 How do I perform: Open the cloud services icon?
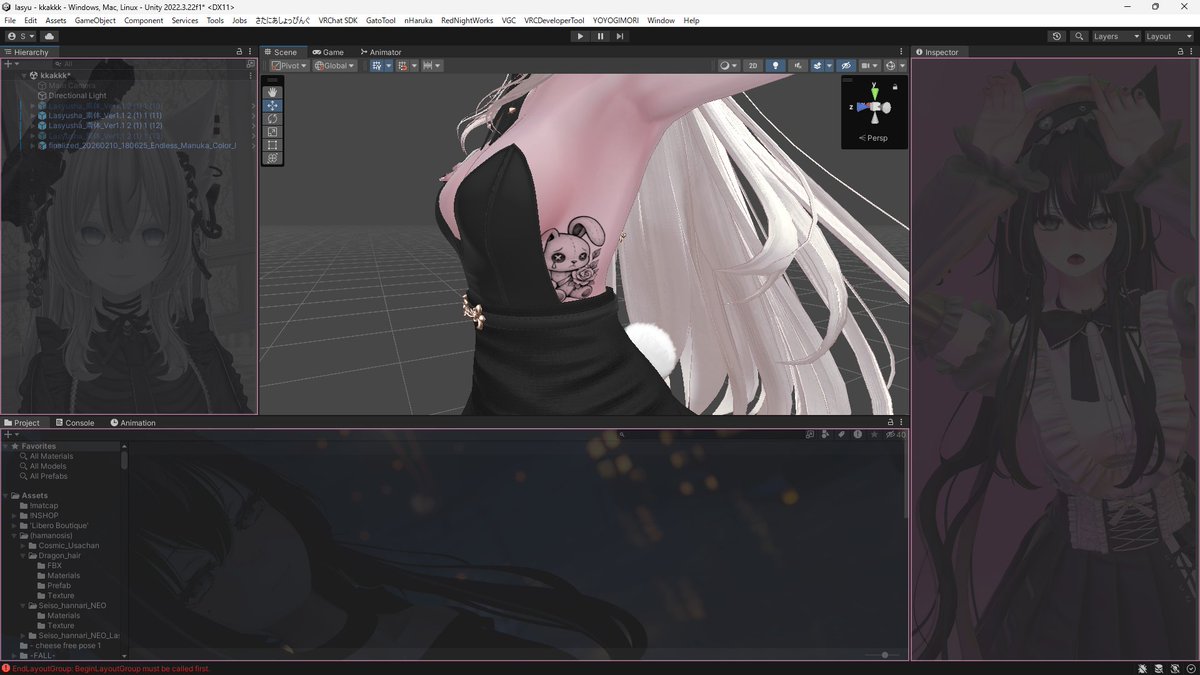point(49,36)
